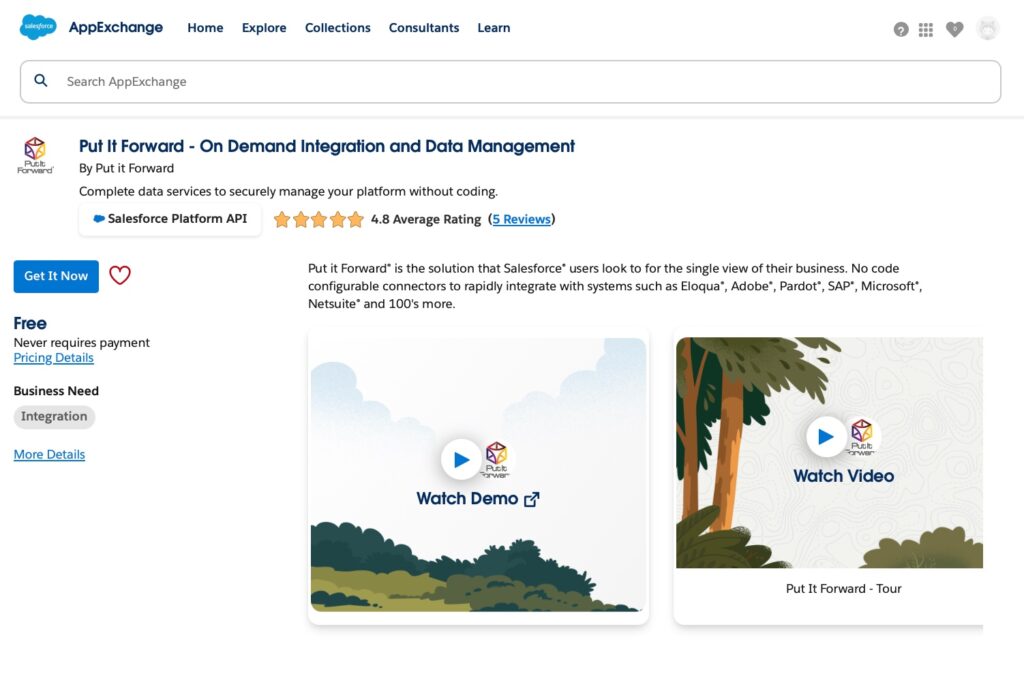The height and width of the screenshot is (691, 1024).
Task: Open the 5 Reviews link
Action: coord(521,219)
